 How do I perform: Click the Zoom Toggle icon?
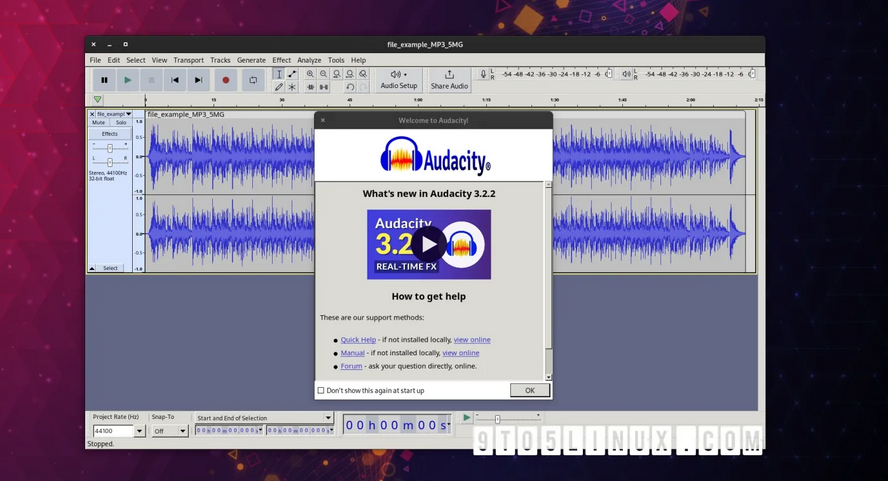click(363, 74)
